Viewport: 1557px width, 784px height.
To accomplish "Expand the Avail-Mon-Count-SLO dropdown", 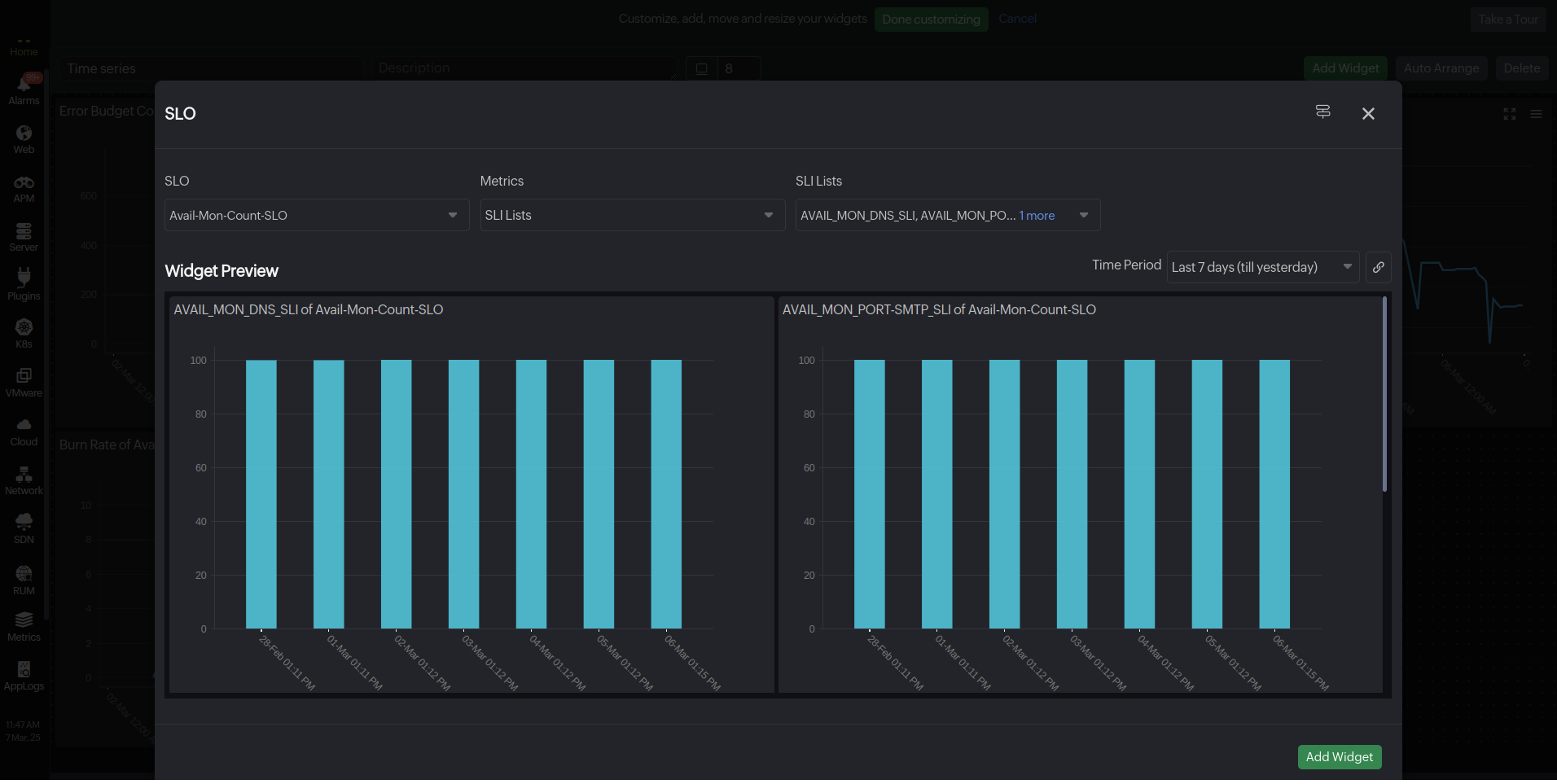I will tap(317, 215).
